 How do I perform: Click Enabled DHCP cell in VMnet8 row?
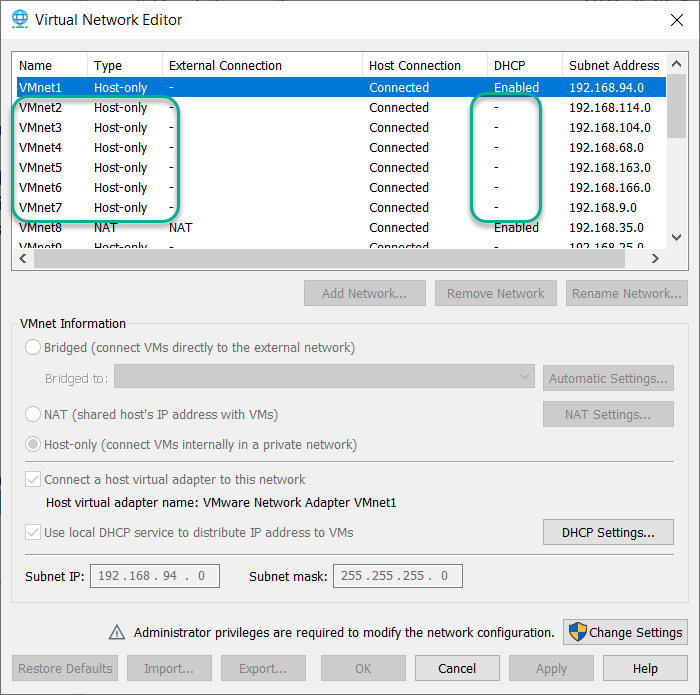pos(516,228)
